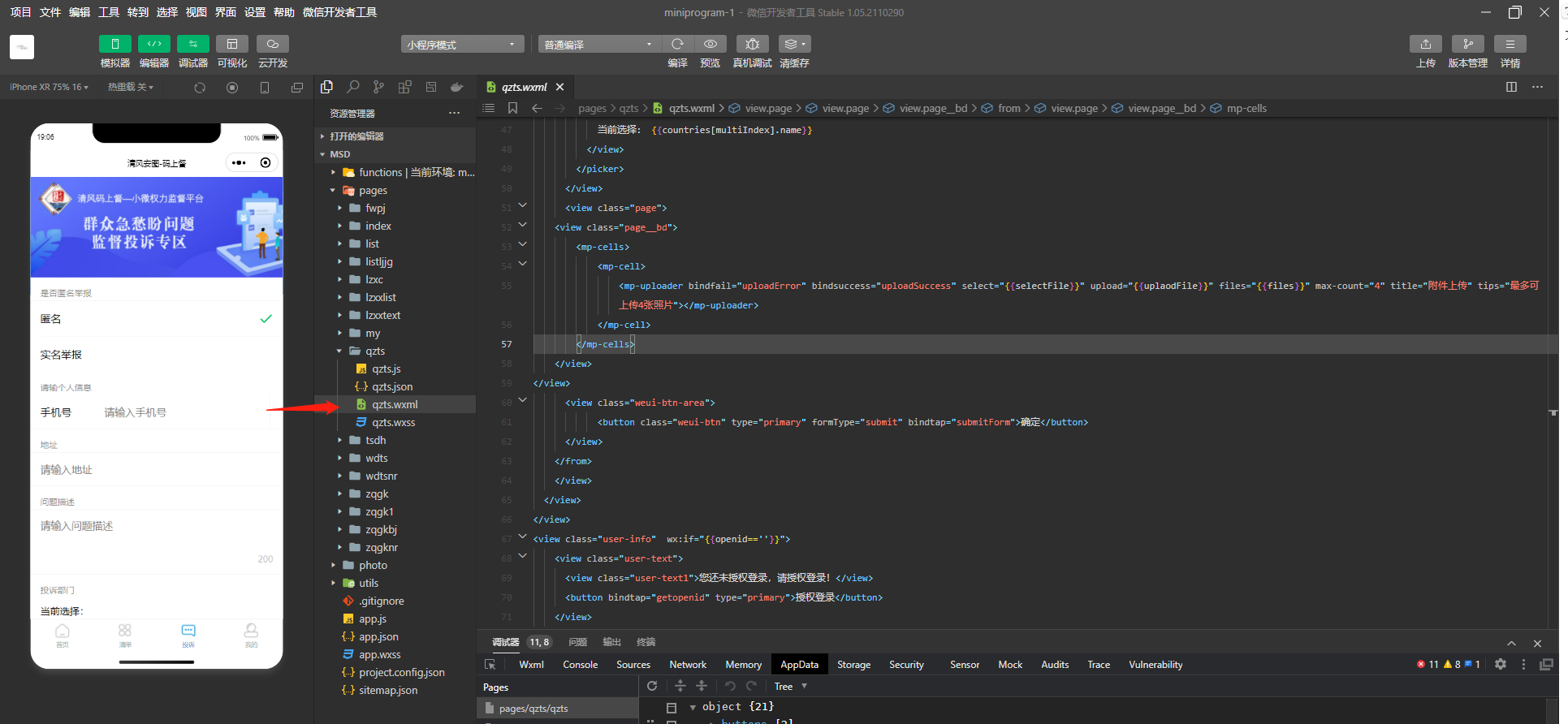The width and height of the screenshot is (1568, 724).
Task: Open qzts.js file in explorer
Action: click(x=387, y=368)
